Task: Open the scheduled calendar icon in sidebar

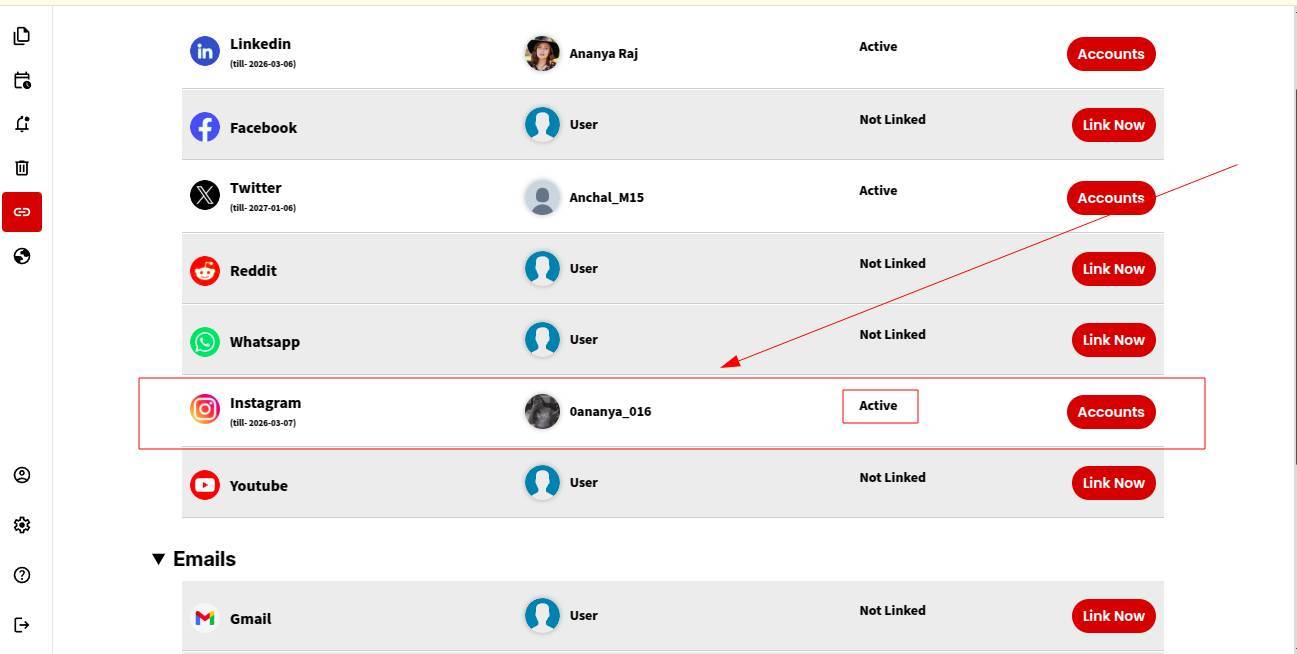Action: click(x=21, y=80)
